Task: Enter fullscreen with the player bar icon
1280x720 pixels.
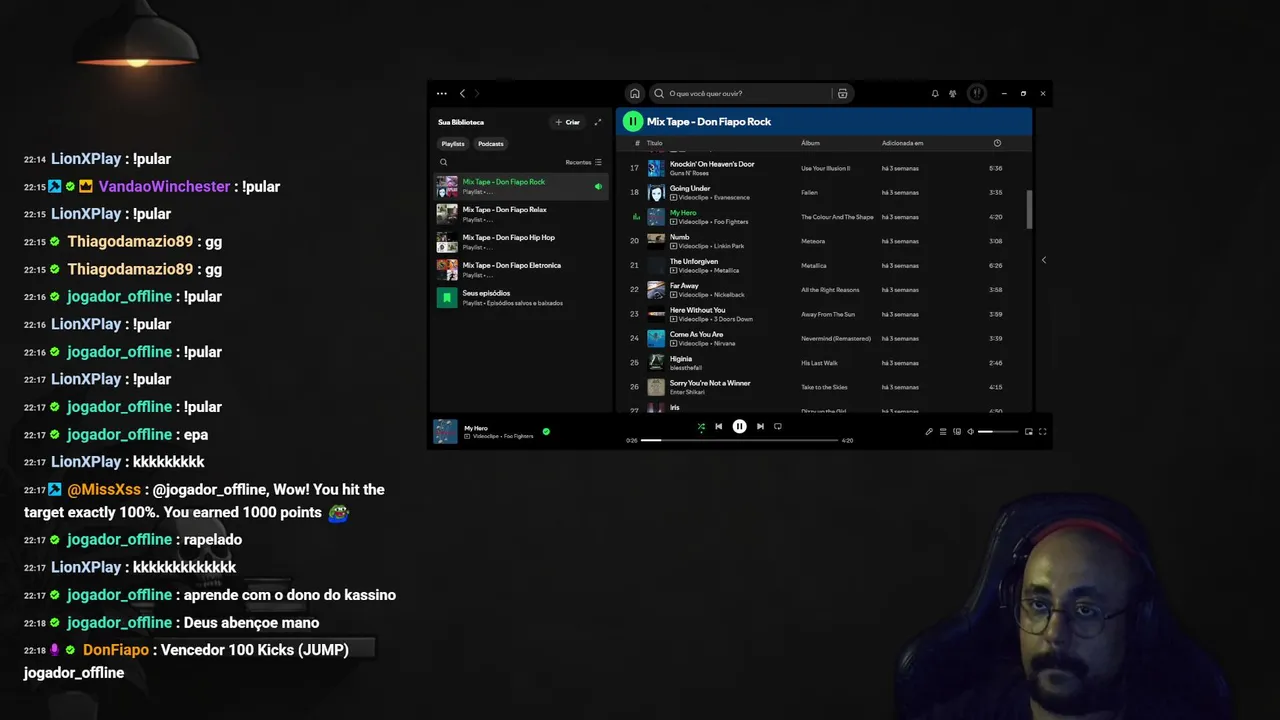Action: coord(1043,432)
